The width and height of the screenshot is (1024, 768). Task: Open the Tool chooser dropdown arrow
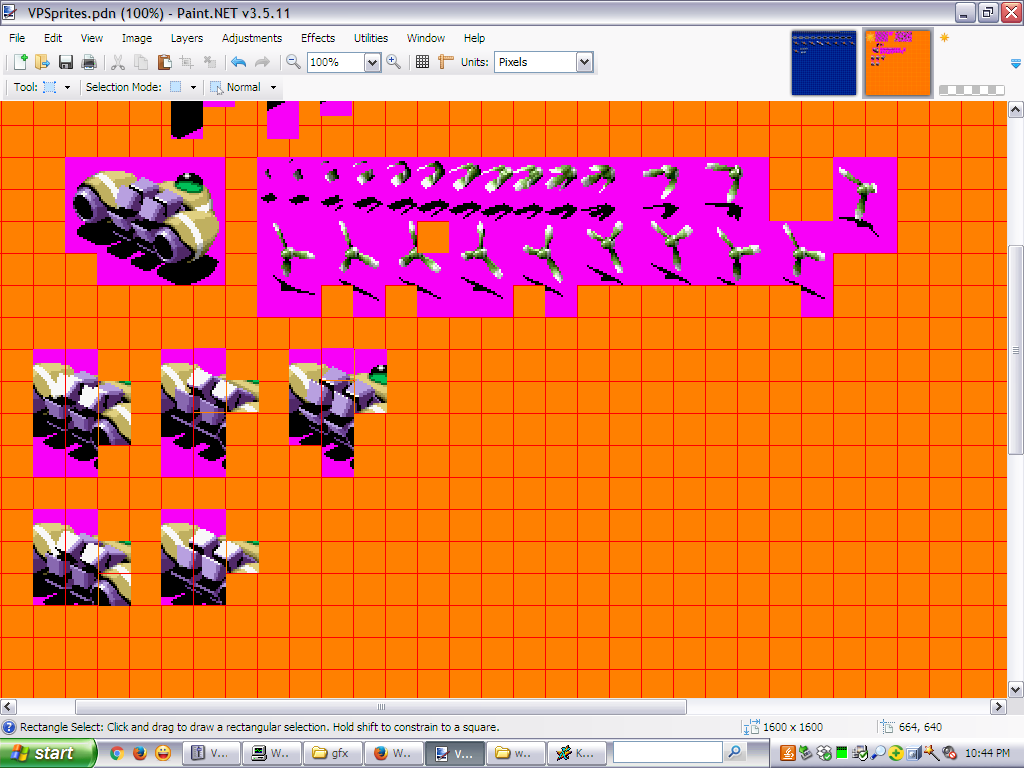tap(67, 88)
